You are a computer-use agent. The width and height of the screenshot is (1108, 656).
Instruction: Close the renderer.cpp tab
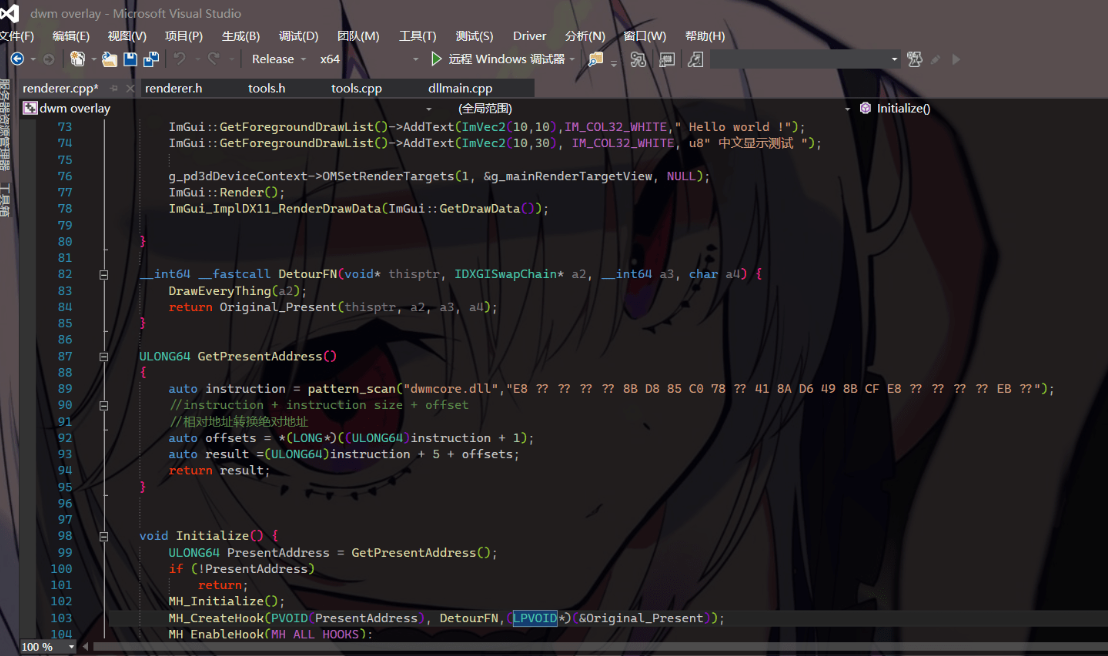pos(130,88)
